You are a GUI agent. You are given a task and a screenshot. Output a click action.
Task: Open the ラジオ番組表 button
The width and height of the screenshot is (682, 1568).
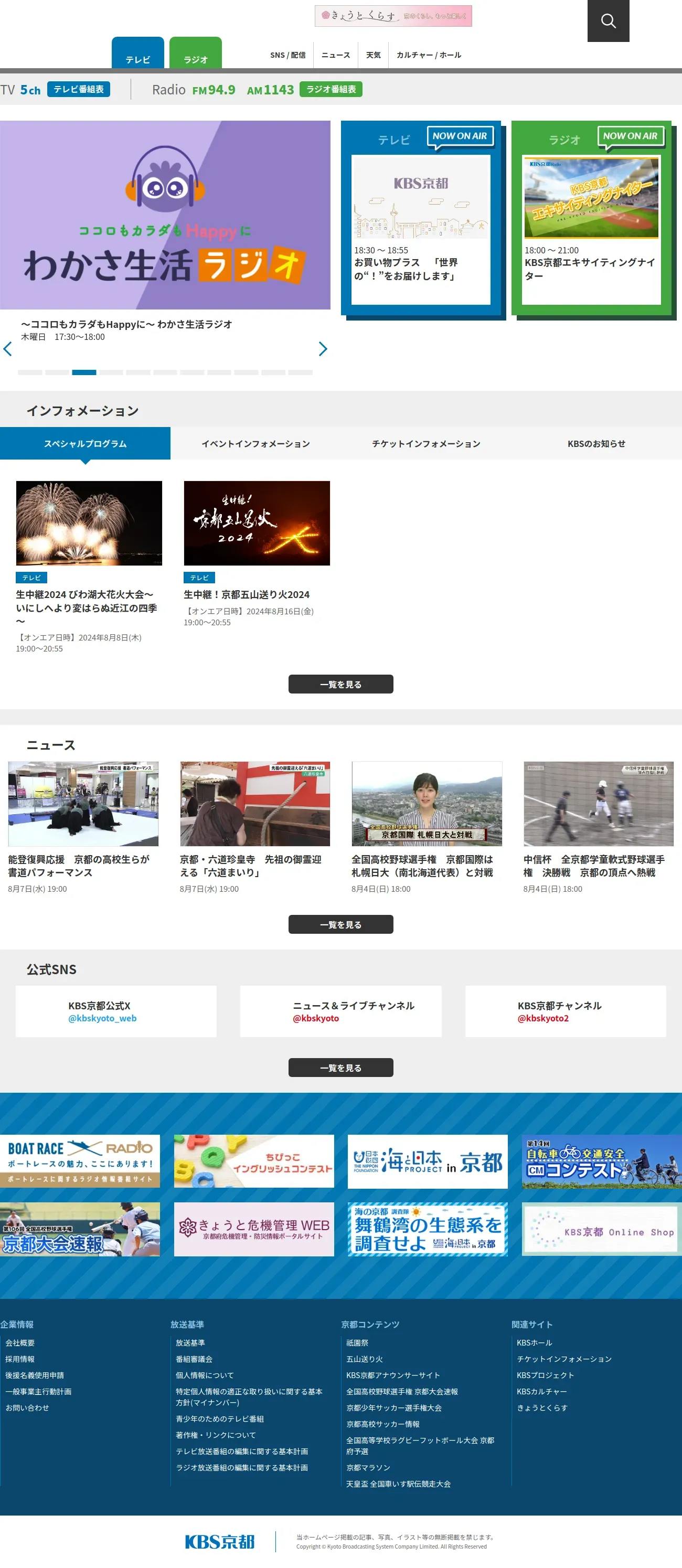331,90
